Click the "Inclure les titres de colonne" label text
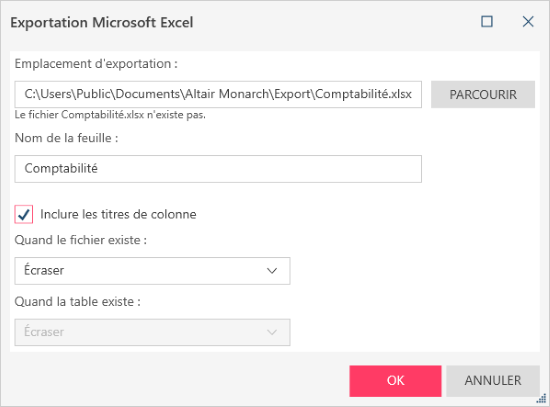This screenshot has height=407, width=550. pyautogui.click(x=118, y=214)
